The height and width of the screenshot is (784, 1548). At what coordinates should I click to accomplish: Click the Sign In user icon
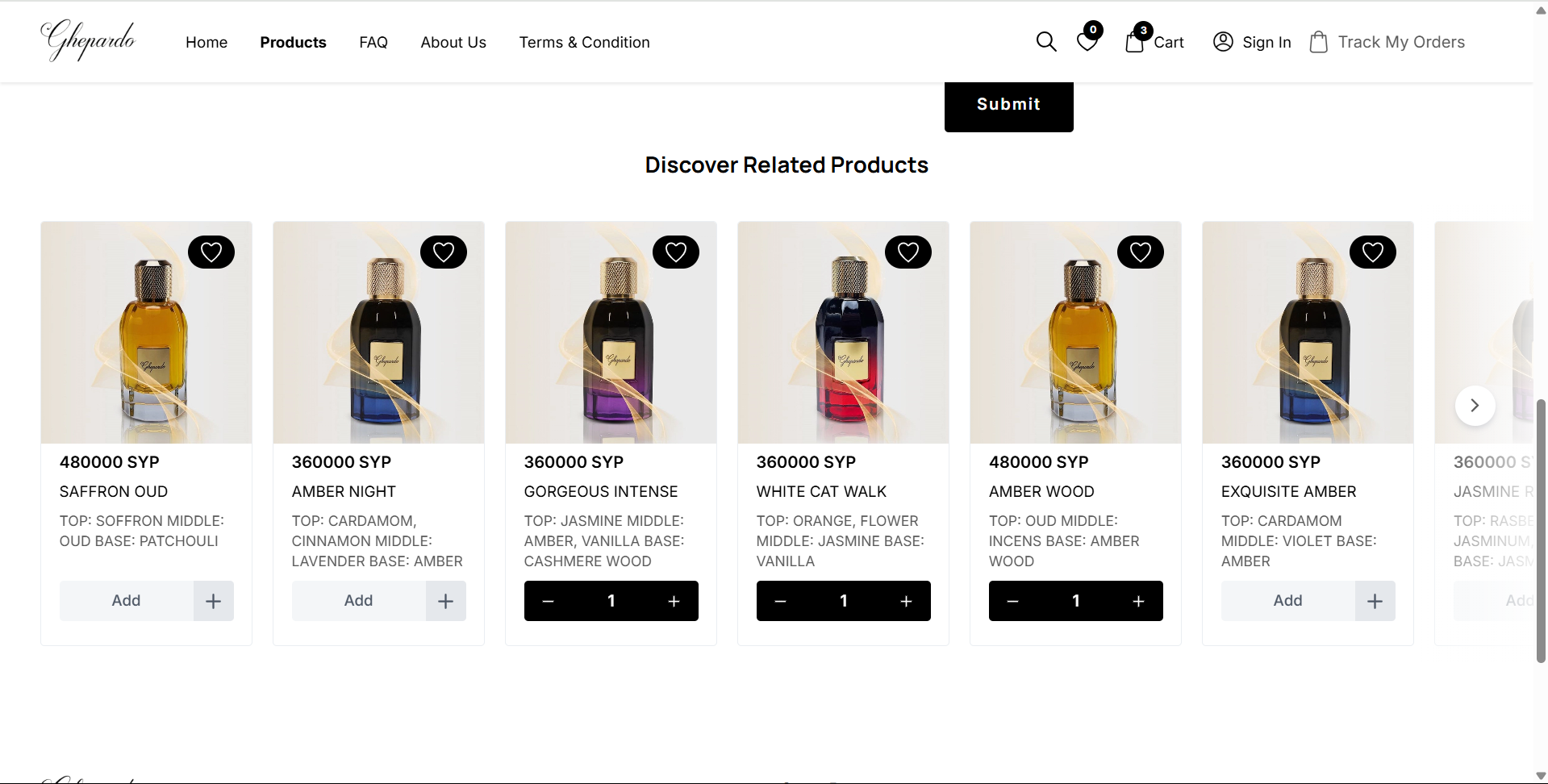(x=1223, y=42)
